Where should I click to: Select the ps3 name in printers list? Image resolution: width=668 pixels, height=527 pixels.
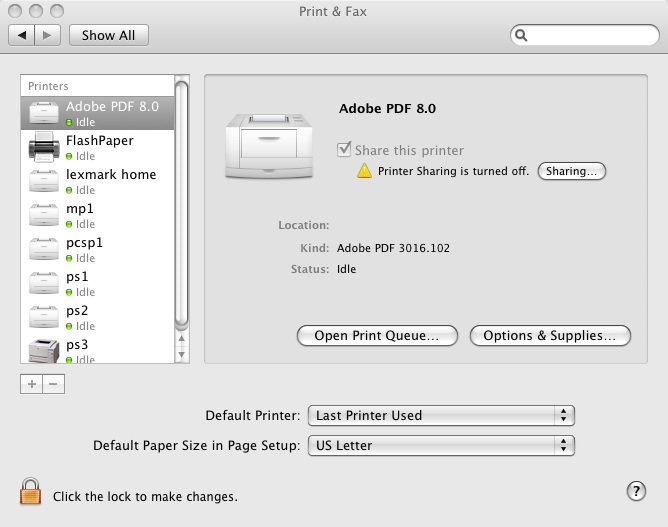77,345
